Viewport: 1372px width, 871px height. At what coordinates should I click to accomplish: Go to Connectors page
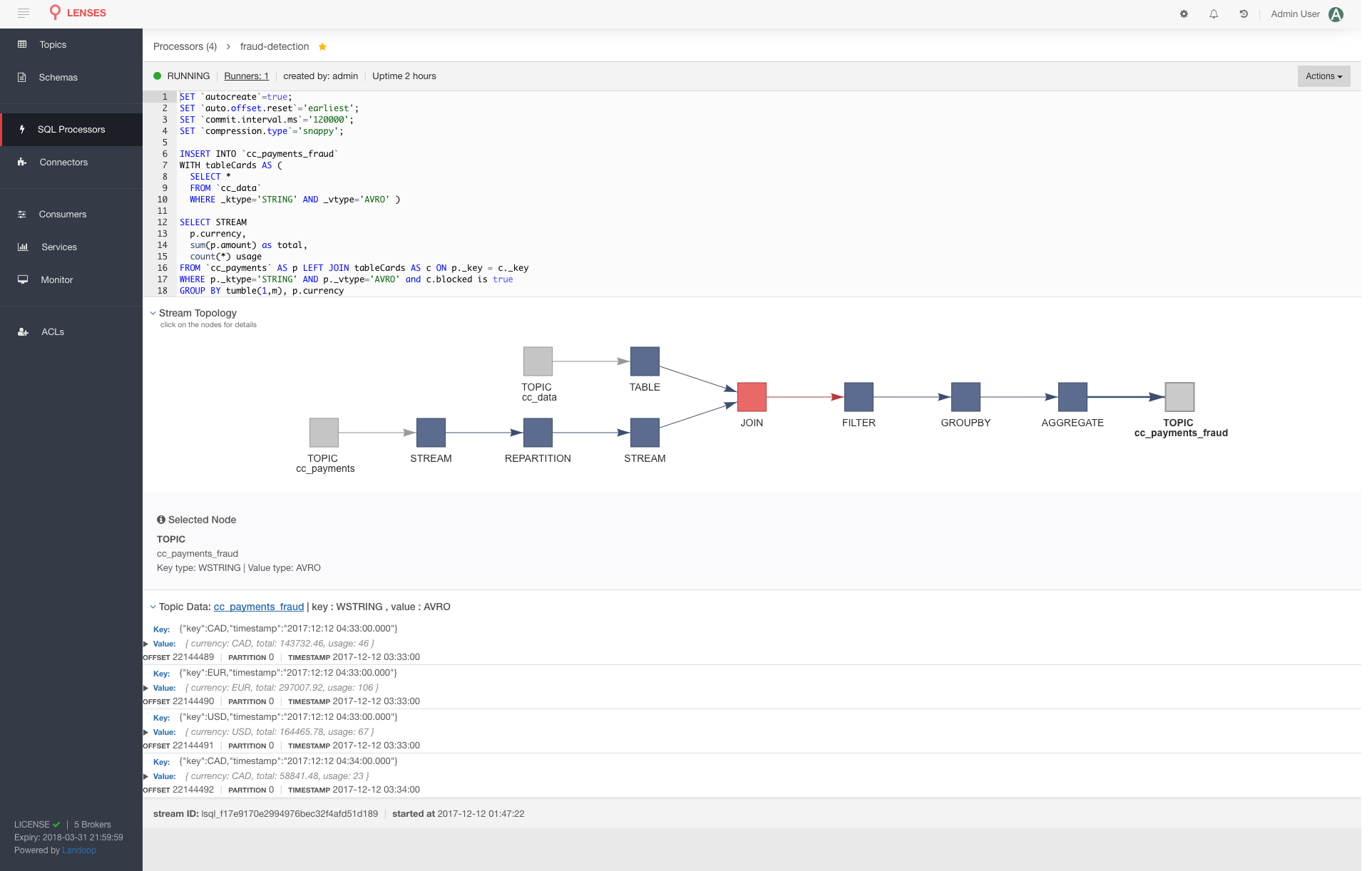[x=63, y=162]
